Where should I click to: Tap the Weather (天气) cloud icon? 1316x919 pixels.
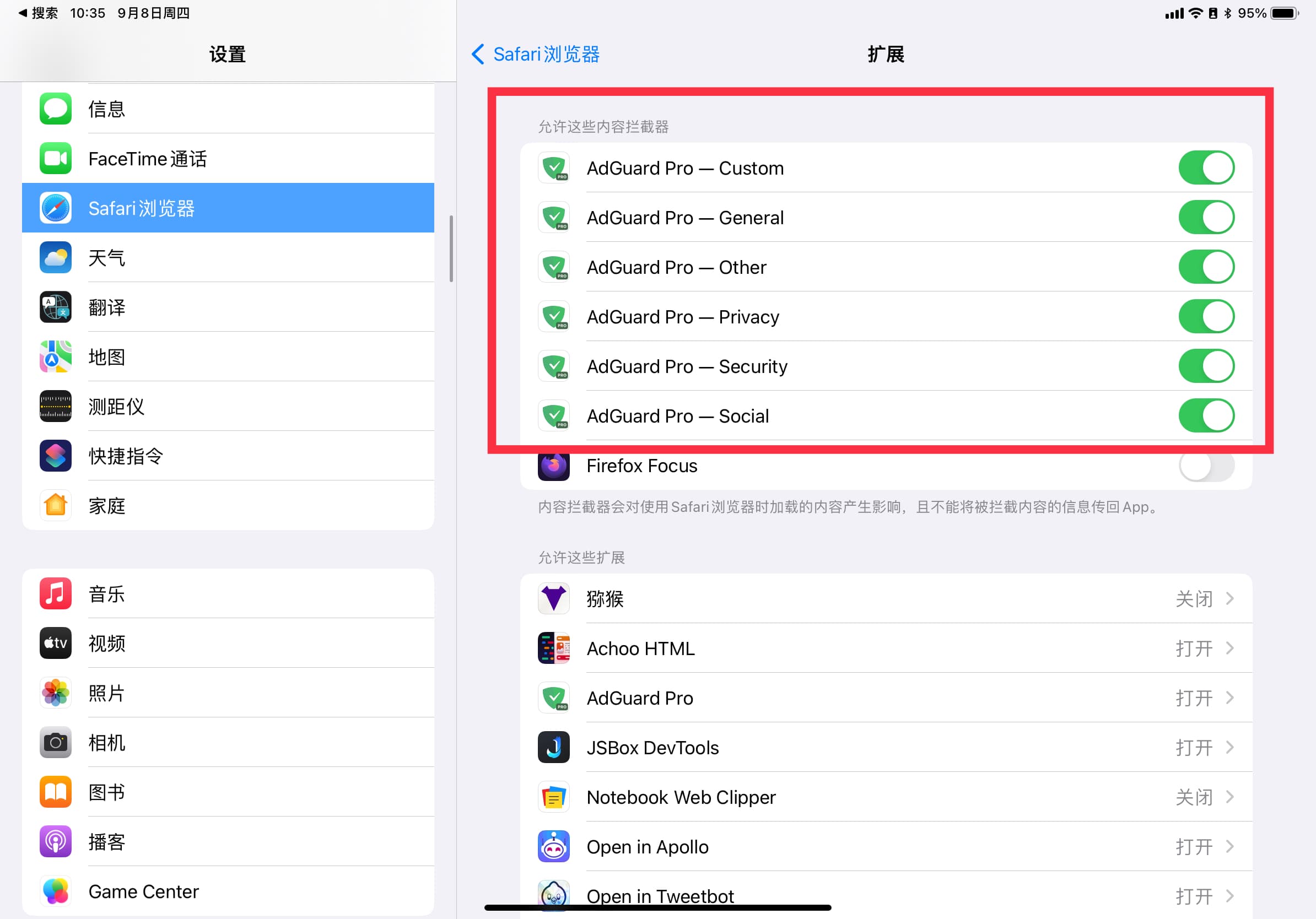pyautogui.click(x=56, y=257)
